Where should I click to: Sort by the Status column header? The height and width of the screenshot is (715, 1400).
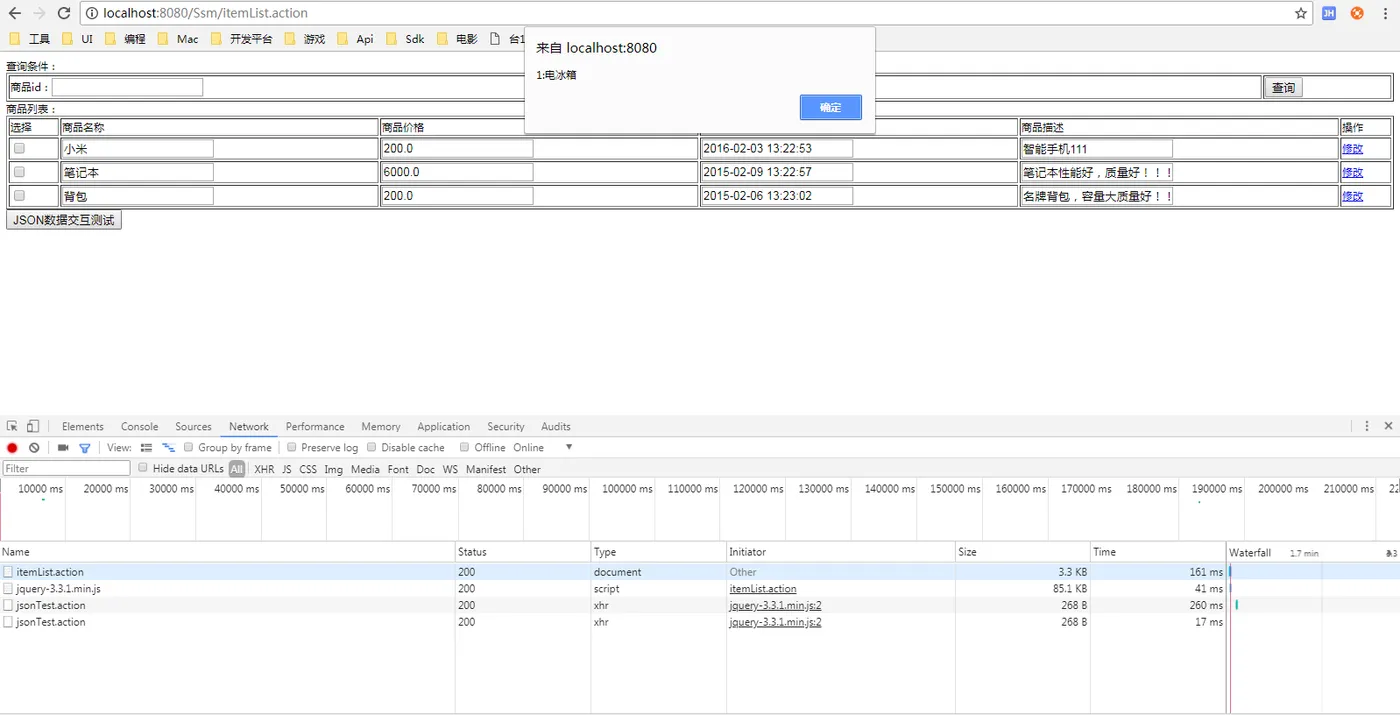[x=522, y=552]
